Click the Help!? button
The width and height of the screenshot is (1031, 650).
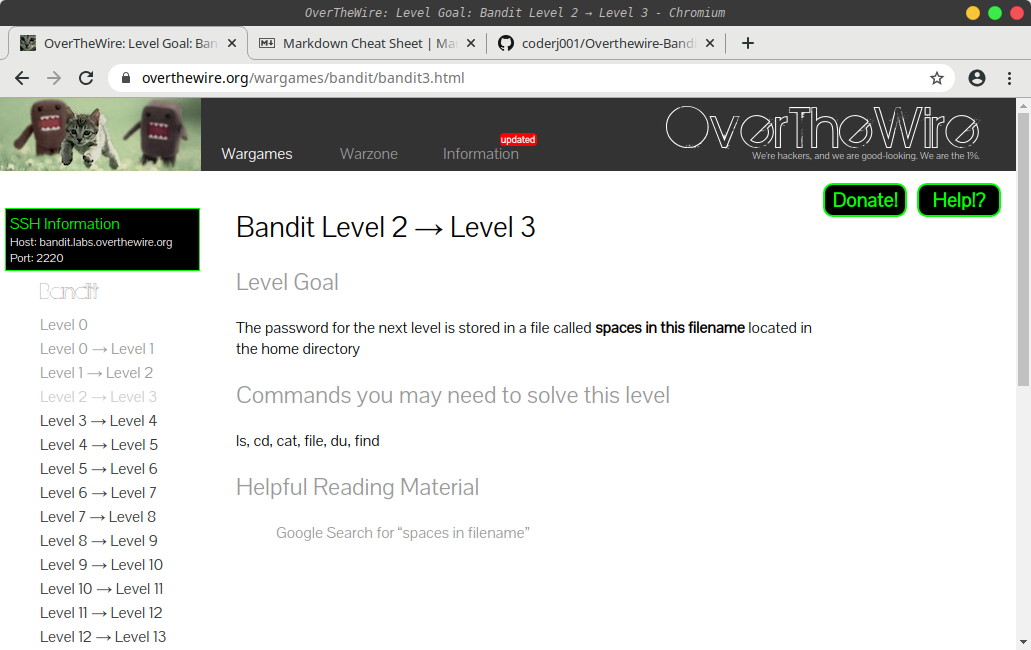click(x=959, y=200)
